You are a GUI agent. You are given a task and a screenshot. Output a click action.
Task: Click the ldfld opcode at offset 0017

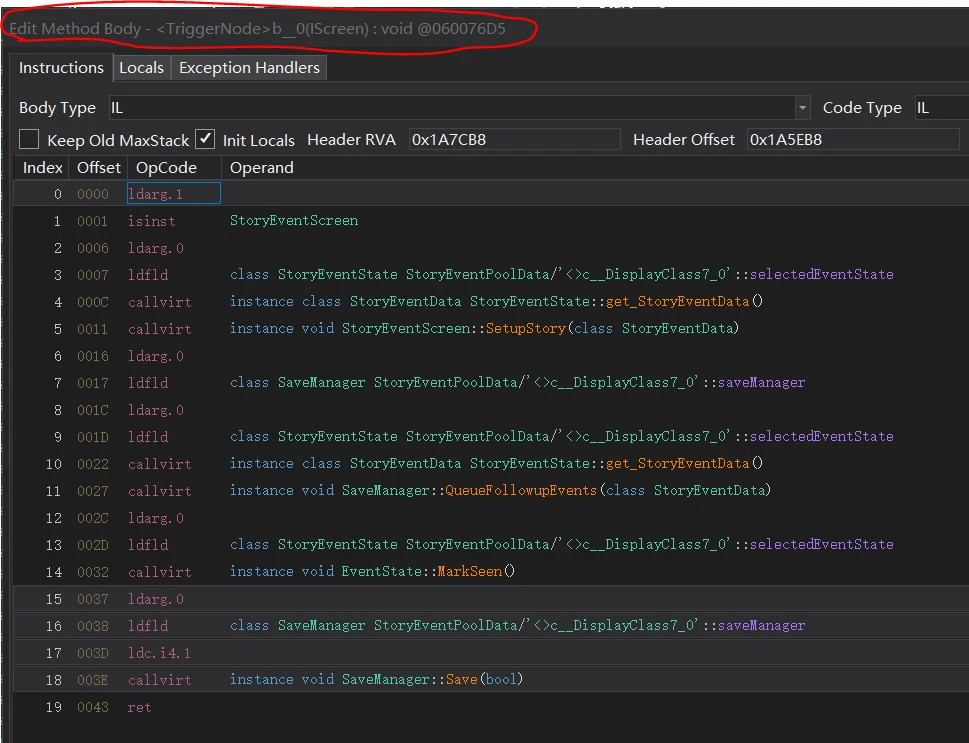(148, 383)
